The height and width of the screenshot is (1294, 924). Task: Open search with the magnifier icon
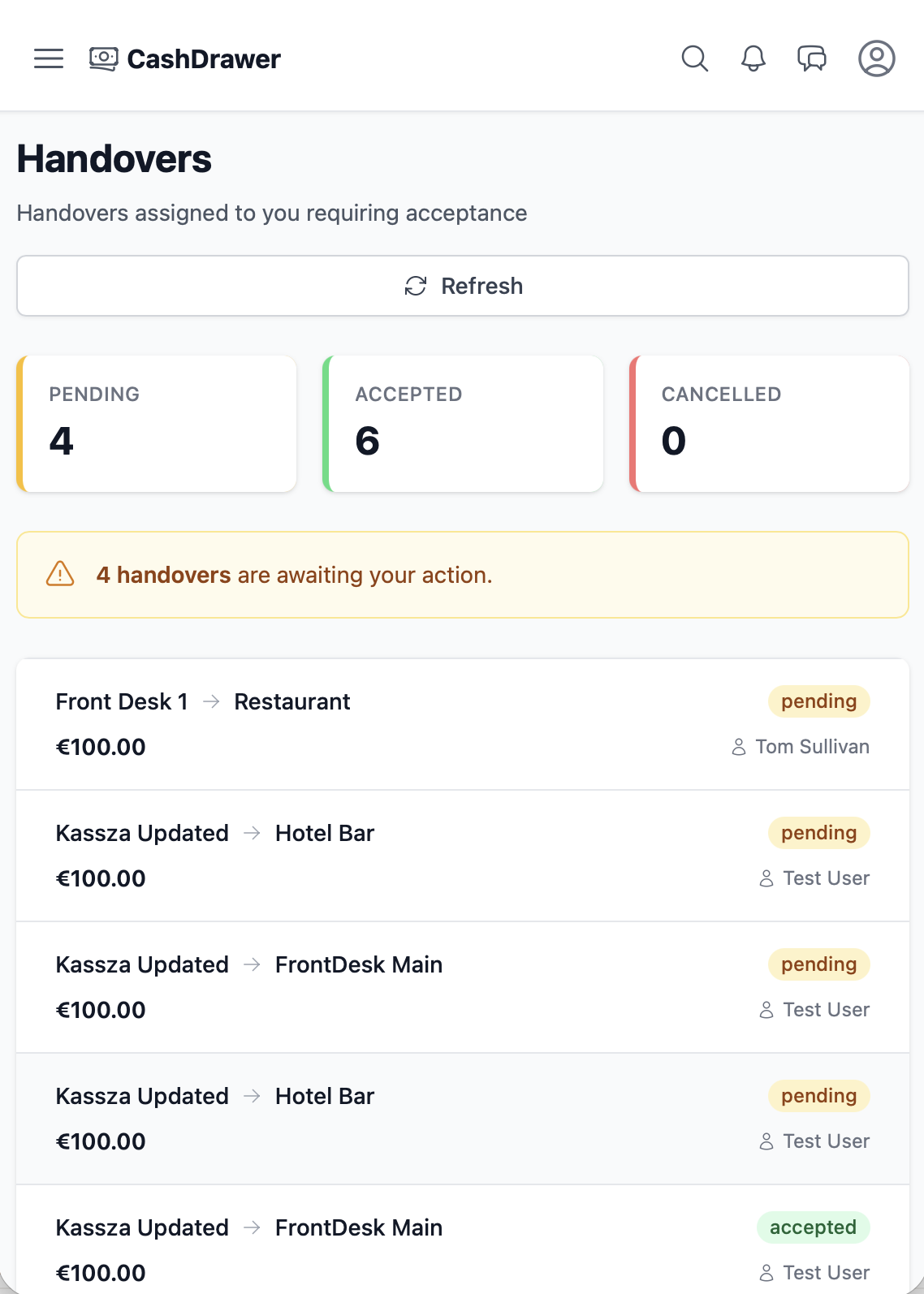pyautogui.click(x=694, y=58)
